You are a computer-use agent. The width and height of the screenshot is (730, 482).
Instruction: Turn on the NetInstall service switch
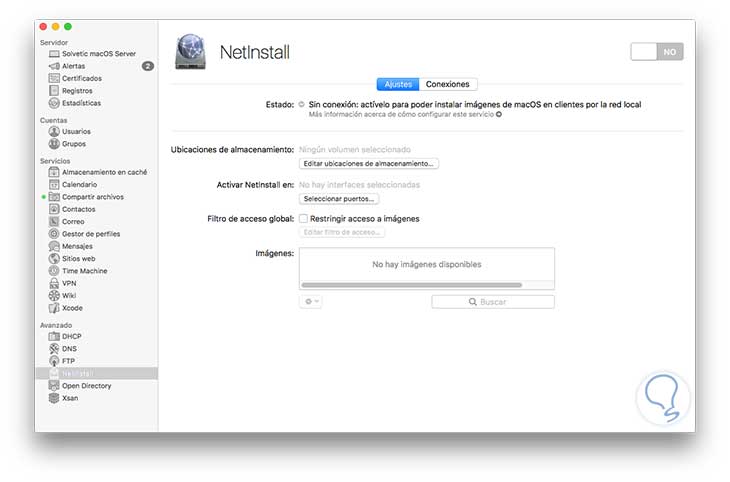657,52
